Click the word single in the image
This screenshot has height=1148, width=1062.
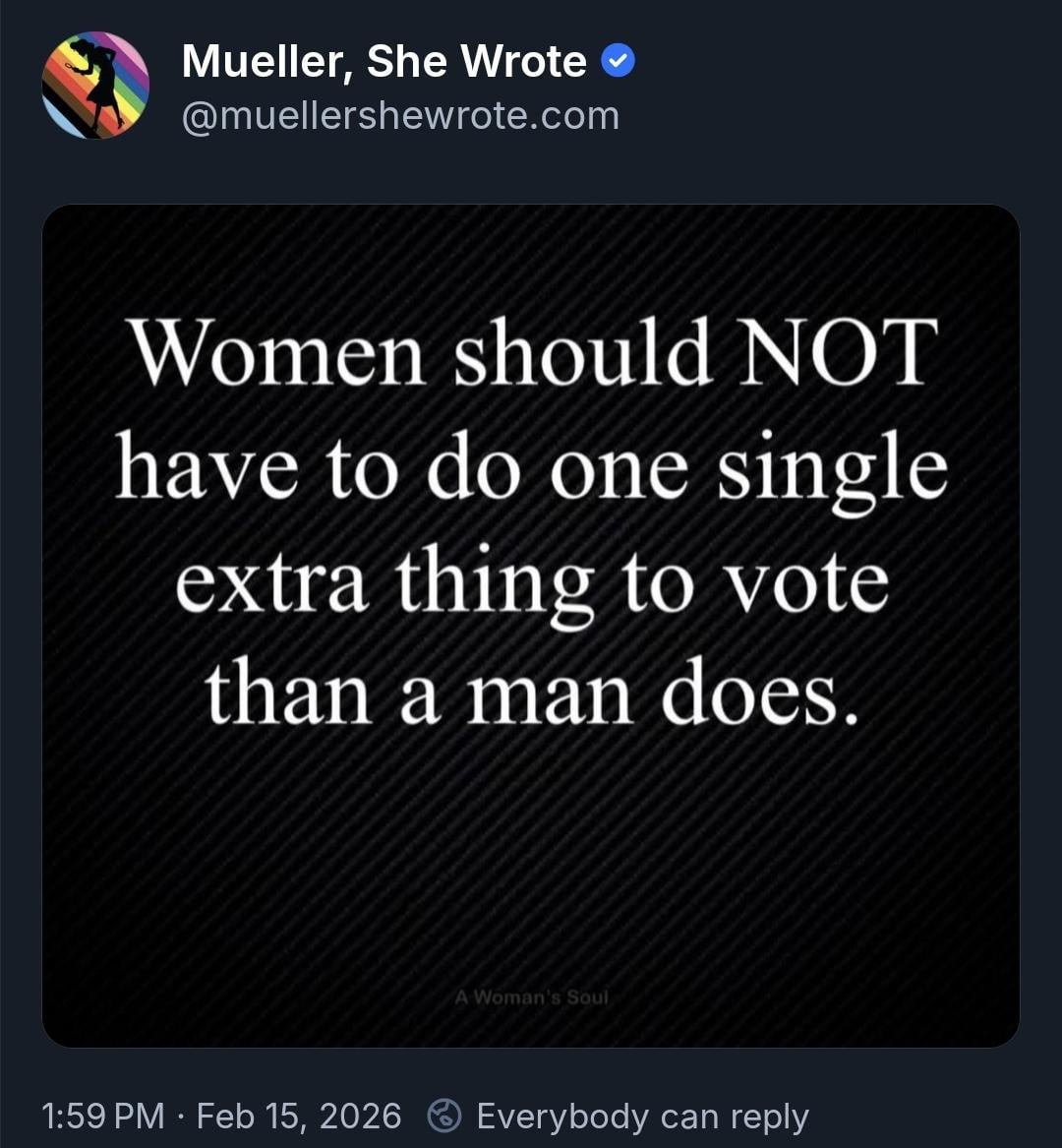point(832,468)
